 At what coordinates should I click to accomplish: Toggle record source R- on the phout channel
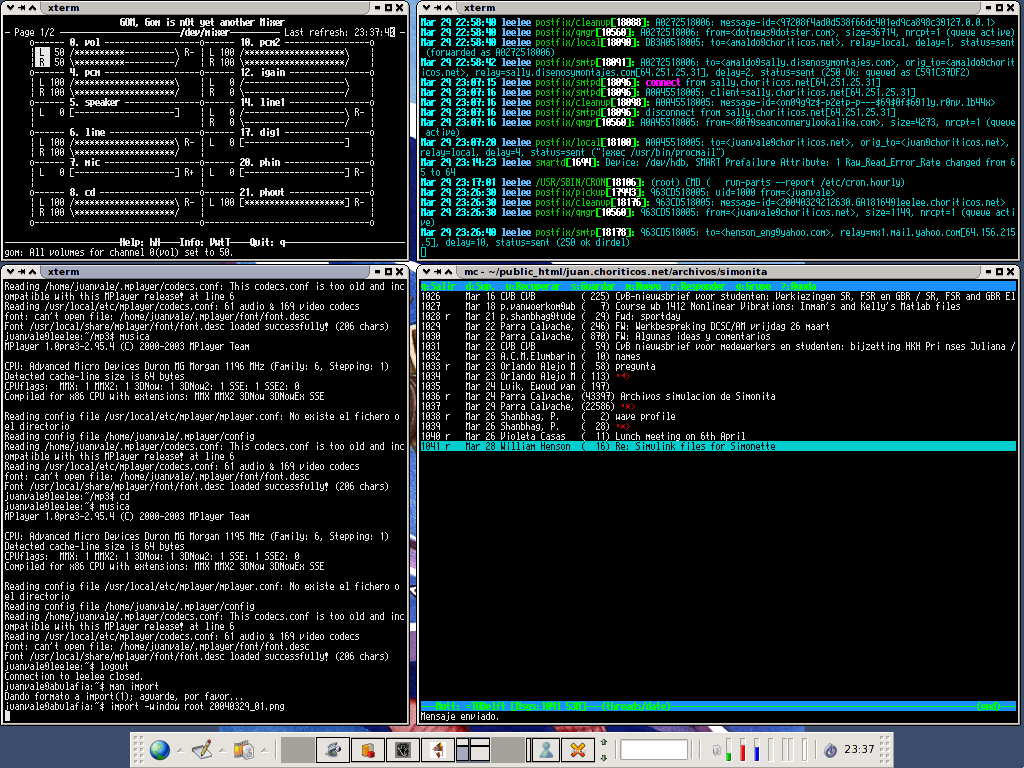[359, 202]
